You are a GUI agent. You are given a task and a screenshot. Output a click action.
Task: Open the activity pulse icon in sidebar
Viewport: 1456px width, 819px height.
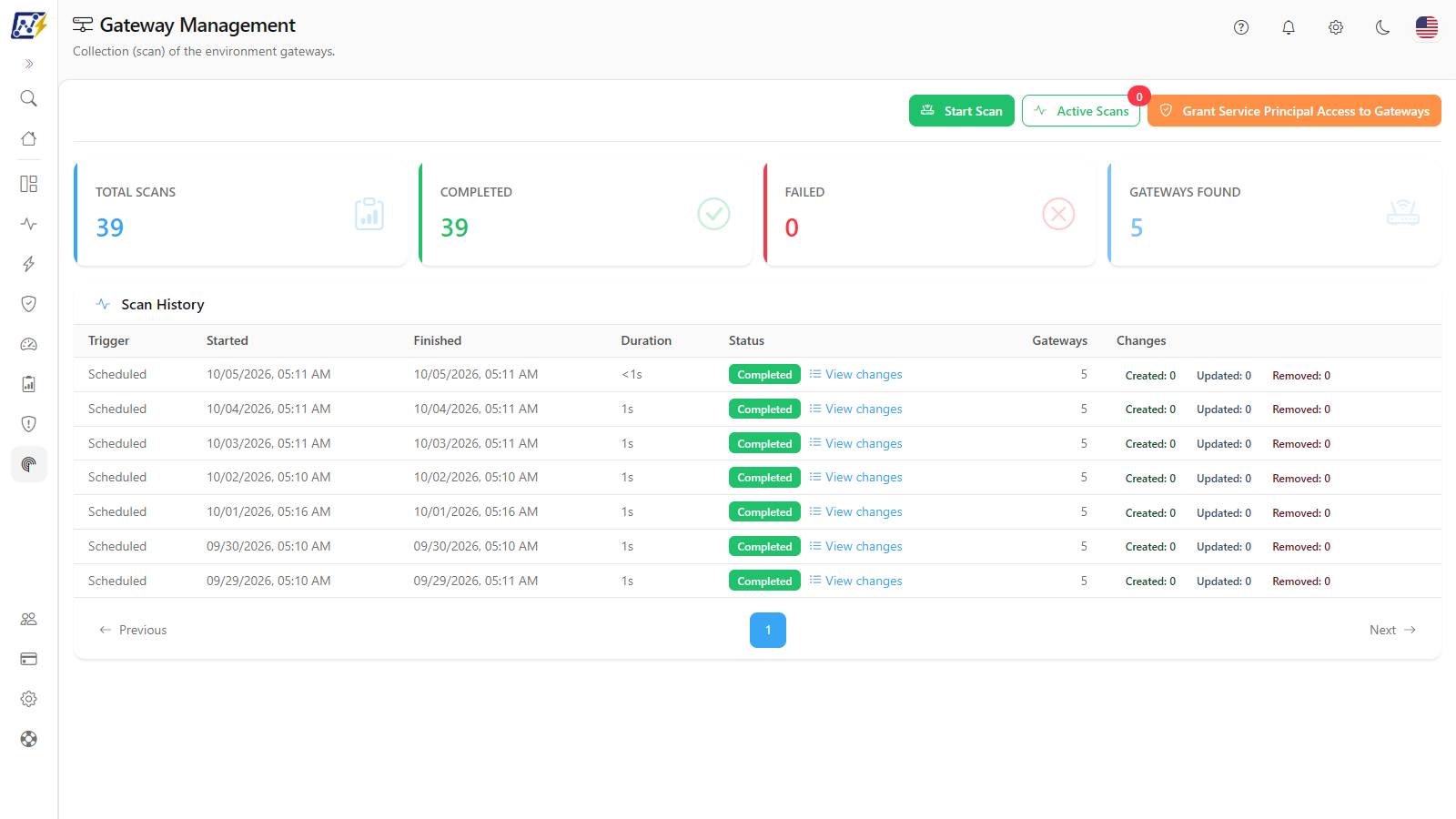coord(29,224)
